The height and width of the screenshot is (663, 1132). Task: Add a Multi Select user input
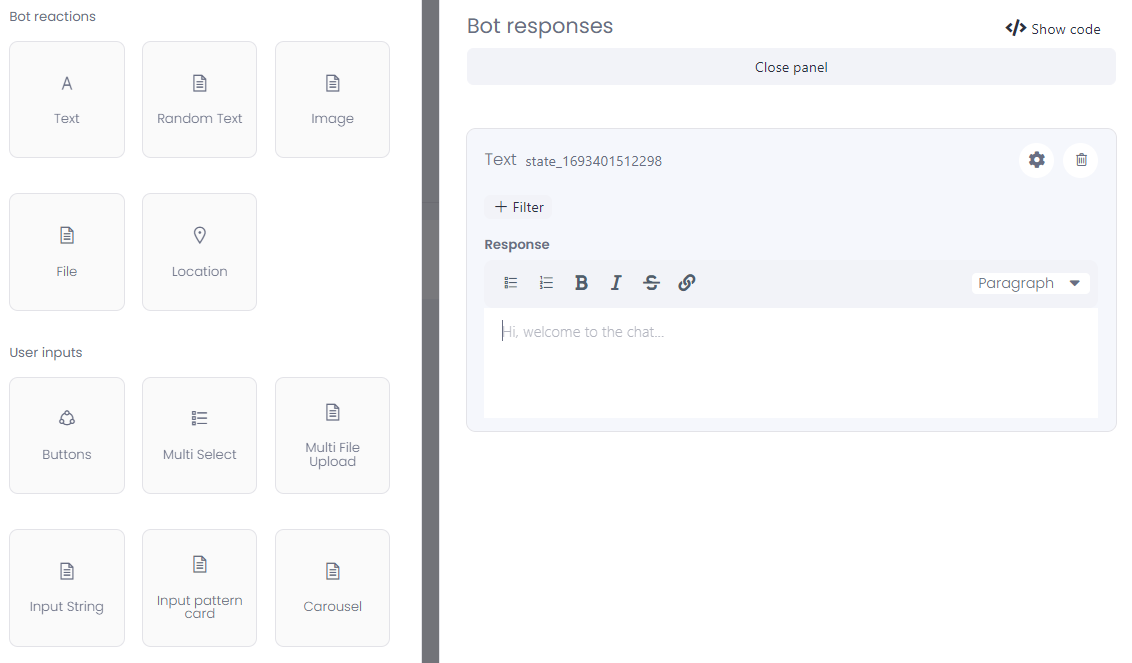pyautogui.click(x=199, y=435)
